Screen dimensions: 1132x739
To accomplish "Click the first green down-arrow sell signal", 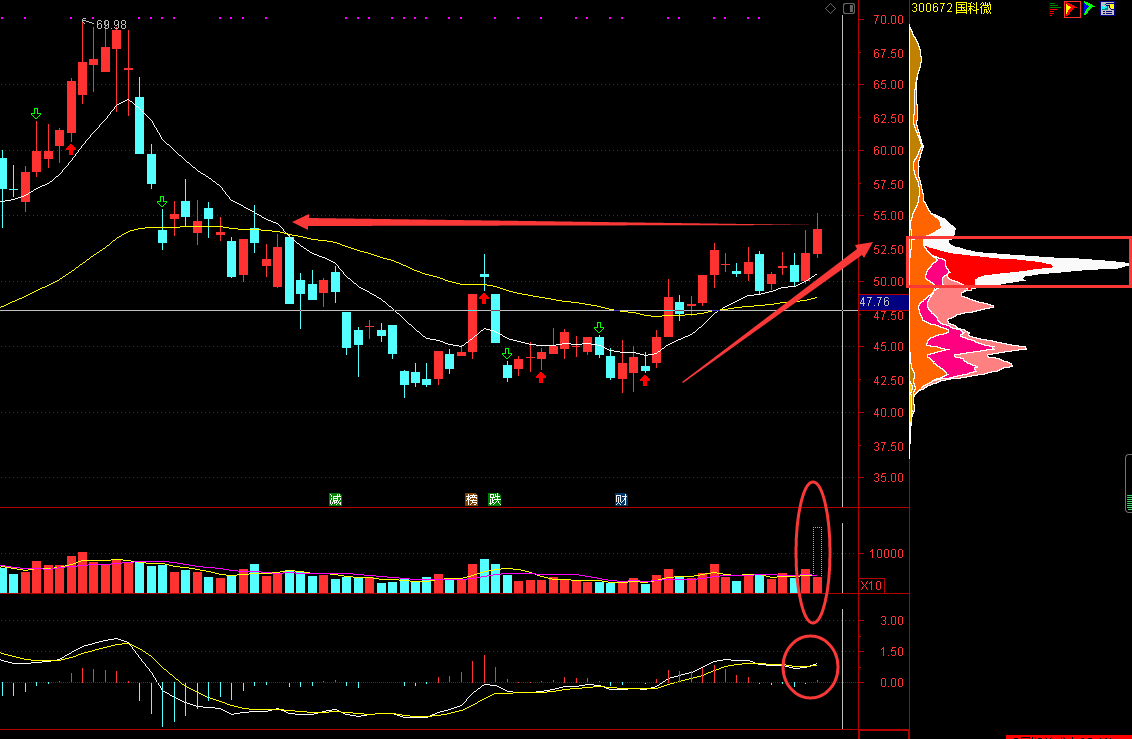I will click(x=36, y=114).
